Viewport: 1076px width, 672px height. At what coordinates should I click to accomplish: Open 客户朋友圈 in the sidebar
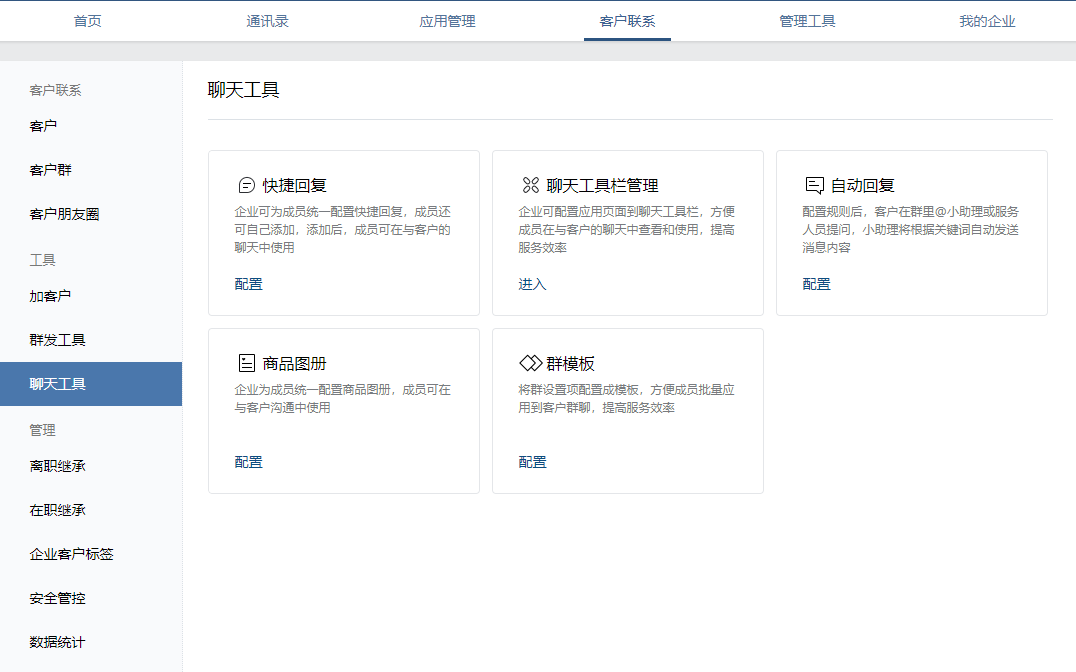point(65,214)
